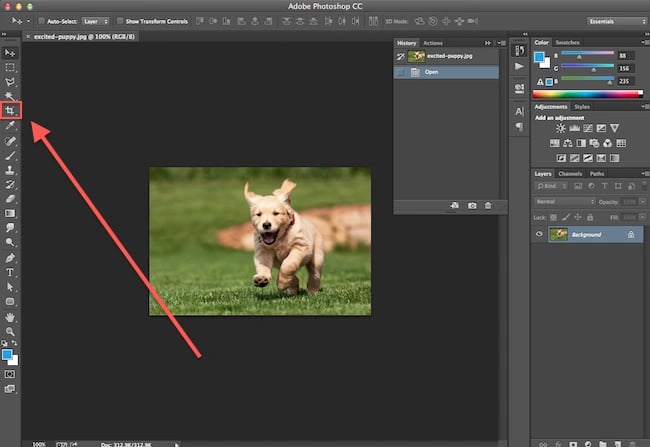This screenshot has height=447, width=650.
Task: Choose the Eyedropper tool
Action: click(x=11, y=127)
